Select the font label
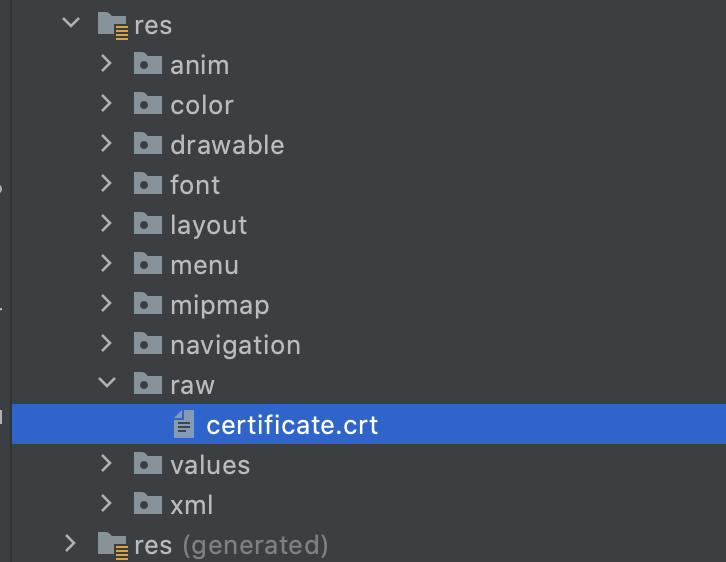Screen dimensions: 726x562 tap(195, 185)
